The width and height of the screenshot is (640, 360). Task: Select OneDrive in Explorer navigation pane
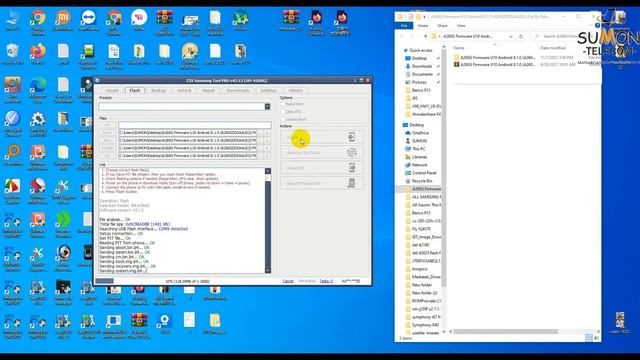click(x=420, y=133)
